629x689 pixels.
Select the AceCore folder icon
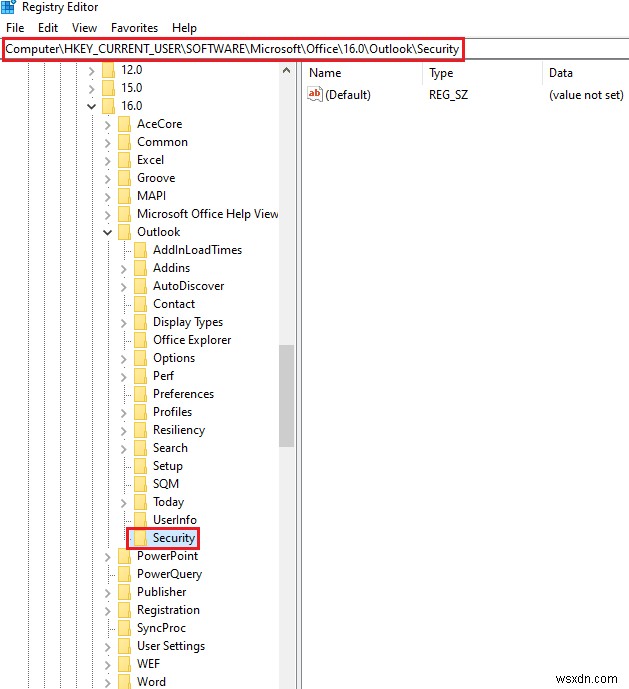coord(124,124)
